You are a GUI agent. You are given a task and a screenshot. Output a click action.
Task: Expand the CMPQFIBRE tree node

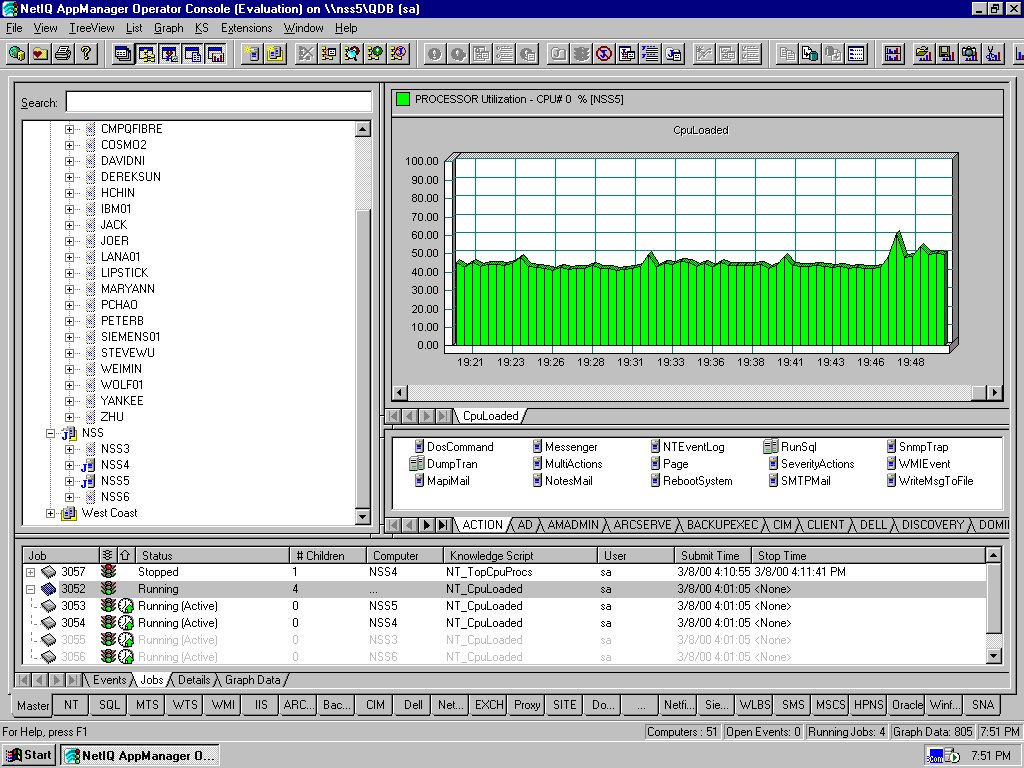point(69,129)
